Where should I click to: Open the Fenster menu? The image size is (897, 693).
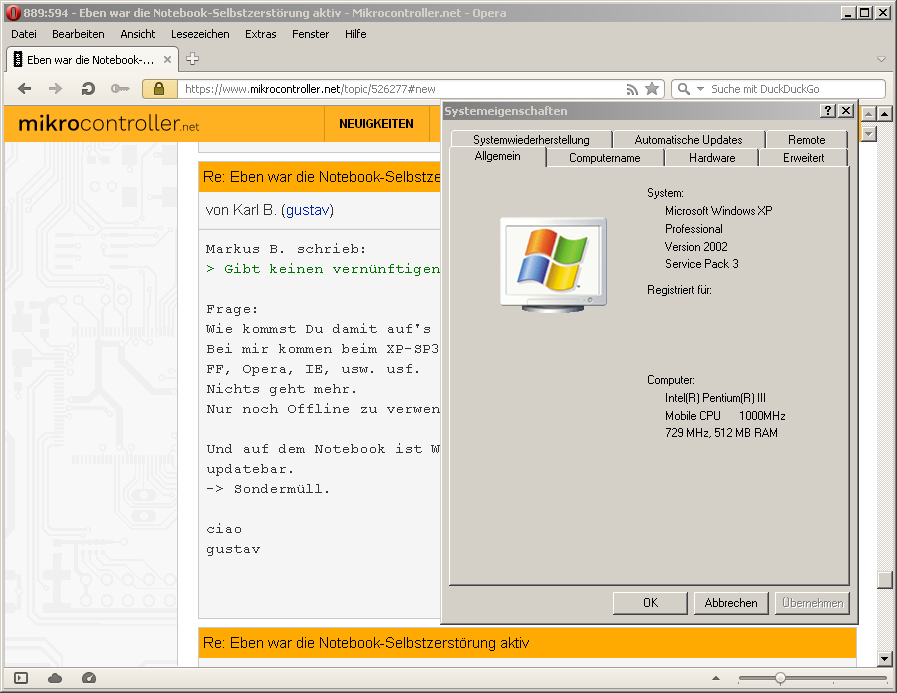pyautogui.click(x=311, y=34)
